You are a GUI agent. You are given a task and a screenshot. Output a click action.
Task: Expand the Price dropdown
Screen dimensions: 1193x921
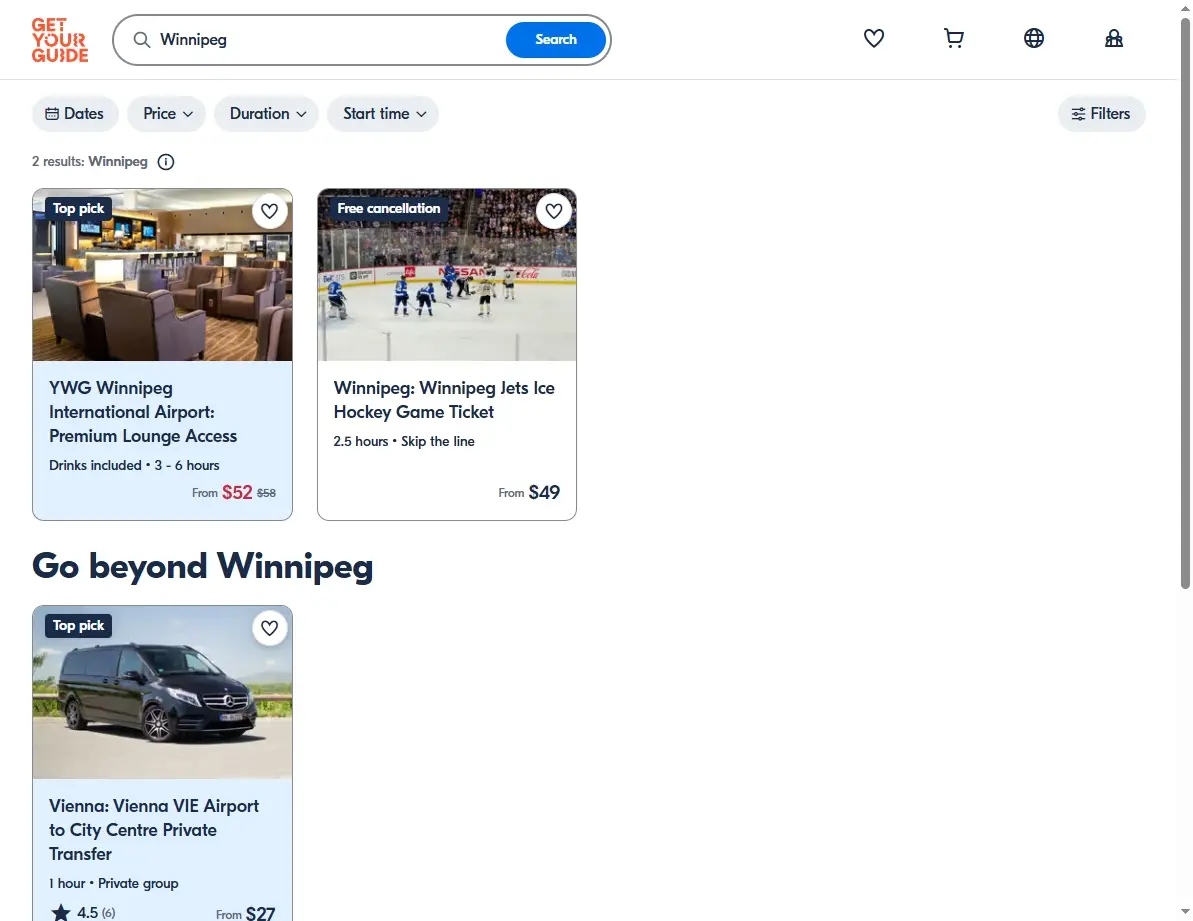coord(167,114)
